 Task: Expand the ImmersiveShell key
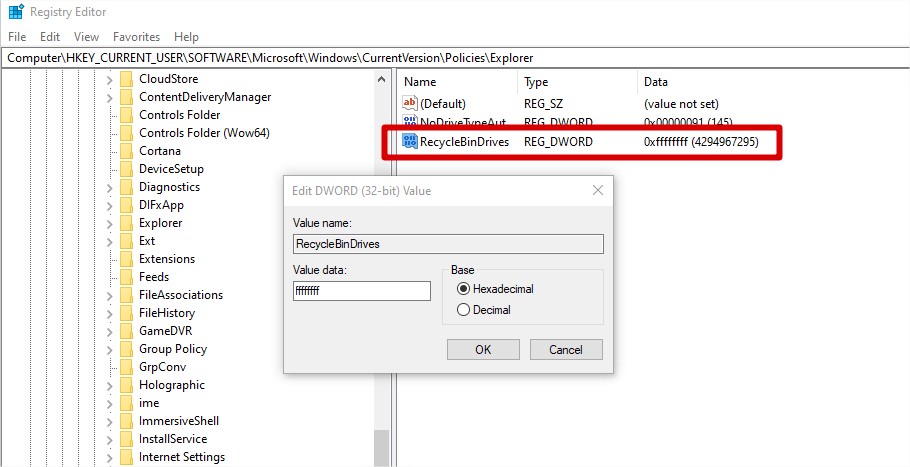109,421
